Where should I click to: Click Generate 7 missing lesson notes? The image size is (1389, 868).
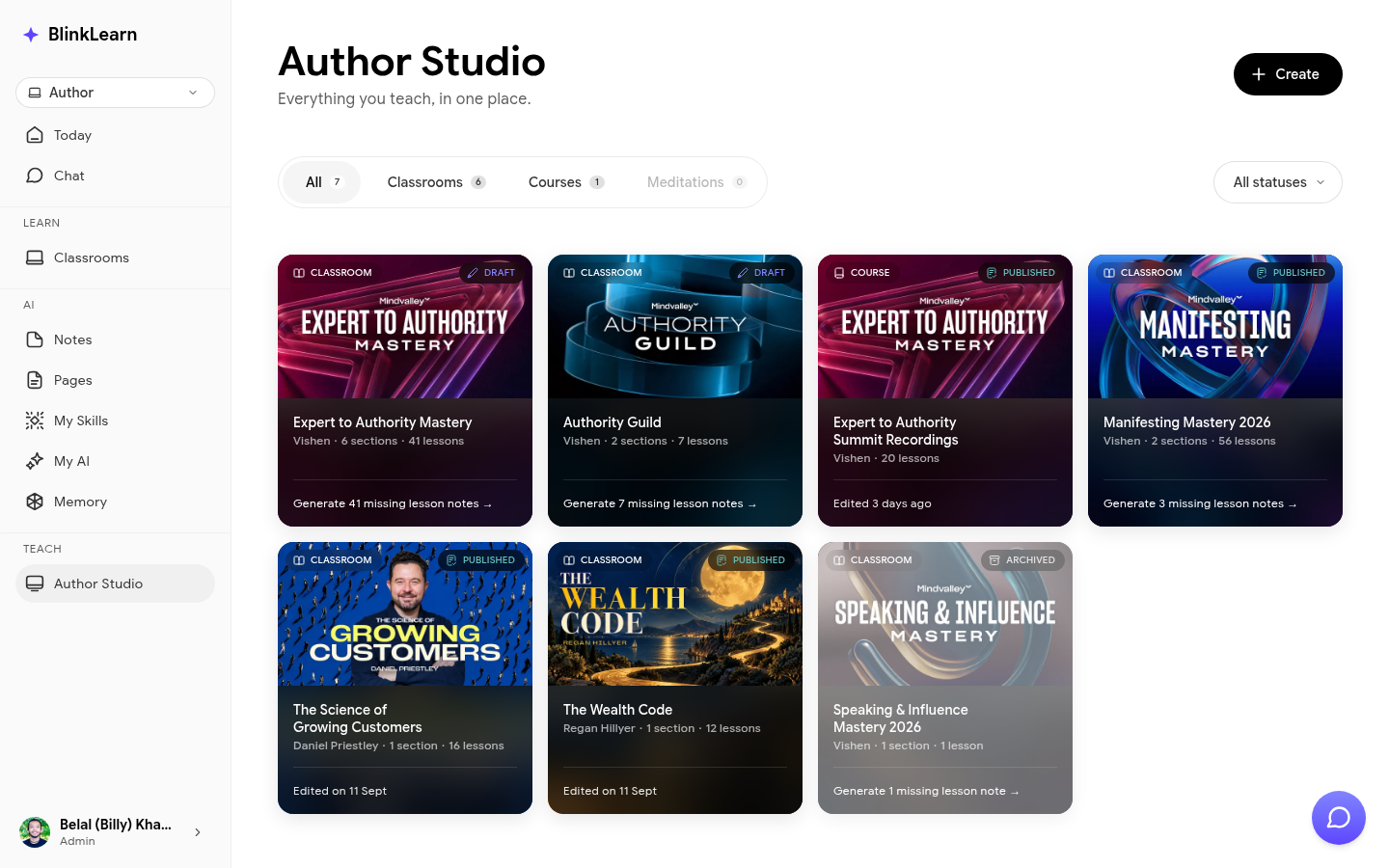click(660, 503)
